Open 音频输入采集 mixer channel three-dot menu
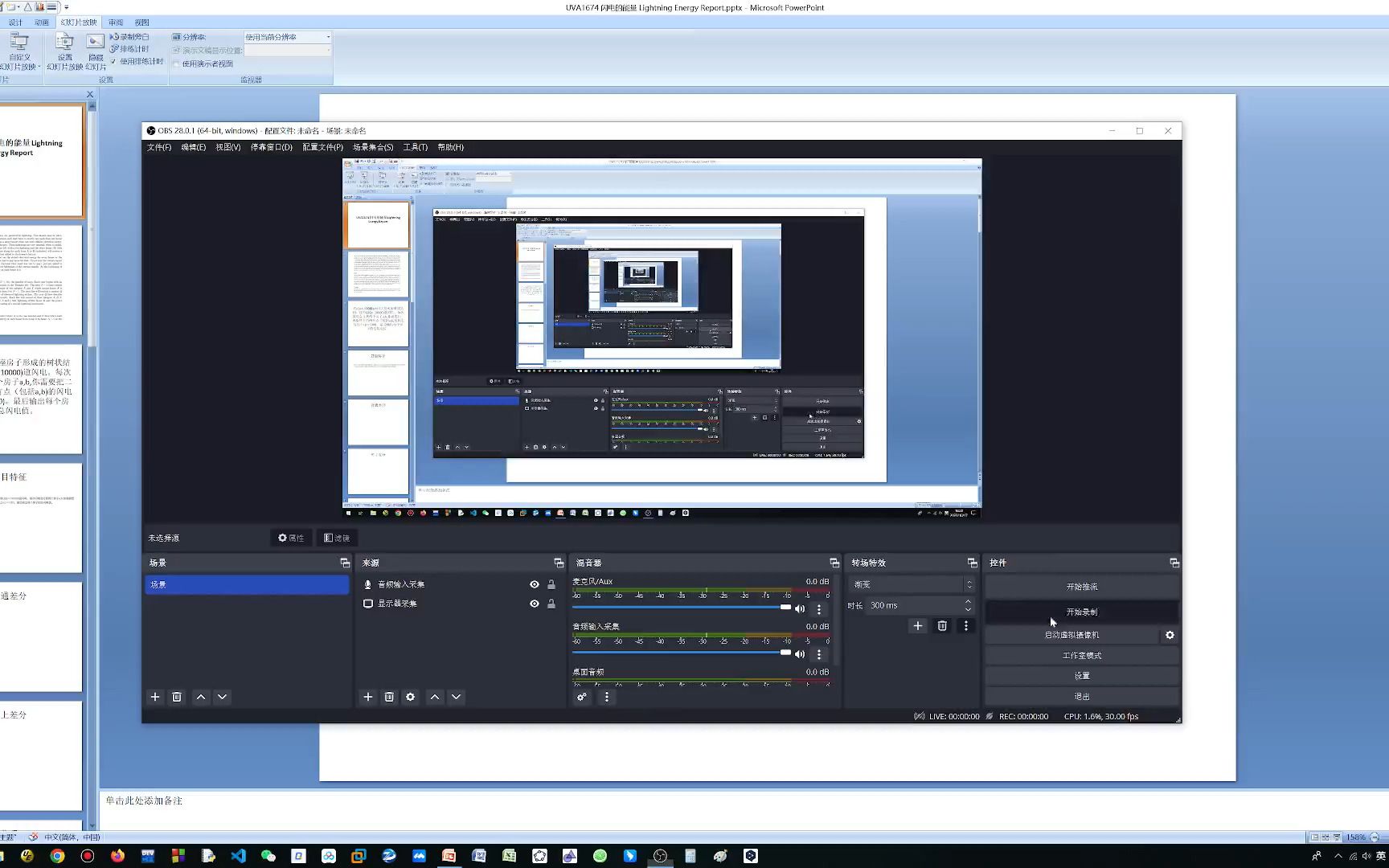The width and height of the screenshot is (1389, 868). click(819, 654)
